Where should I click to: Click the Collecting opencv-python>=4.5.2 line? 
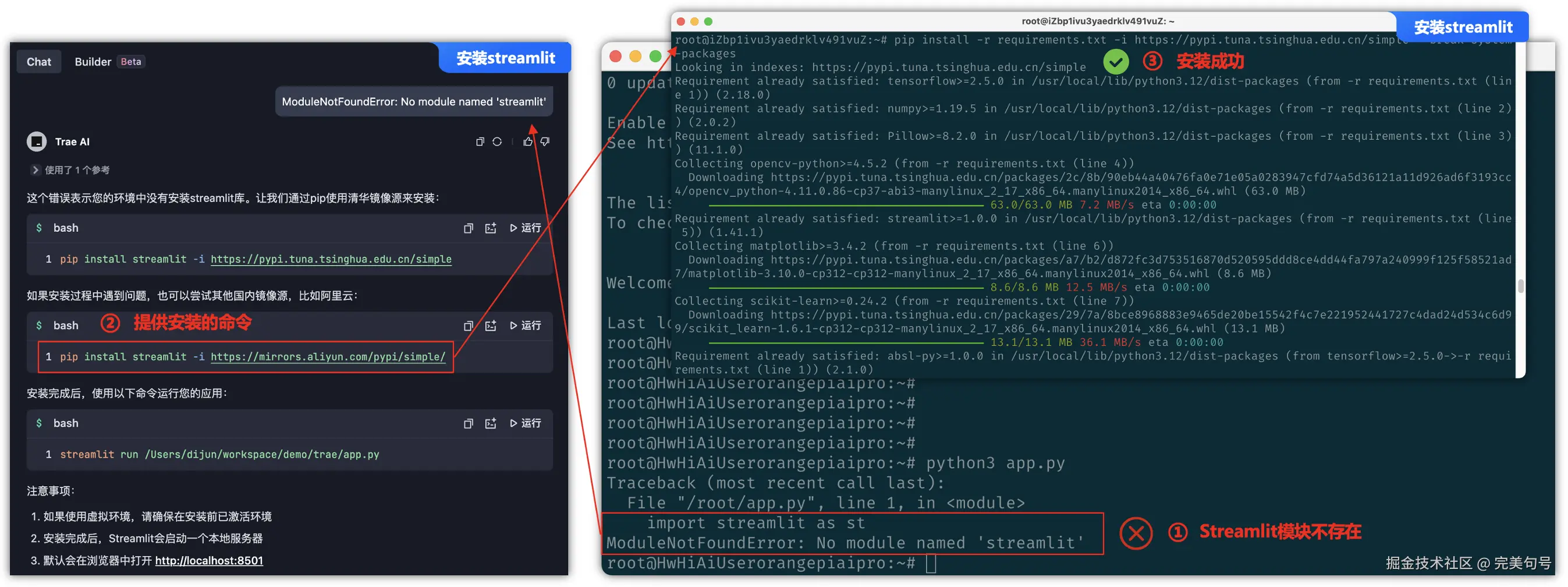(x=904, y=163)
